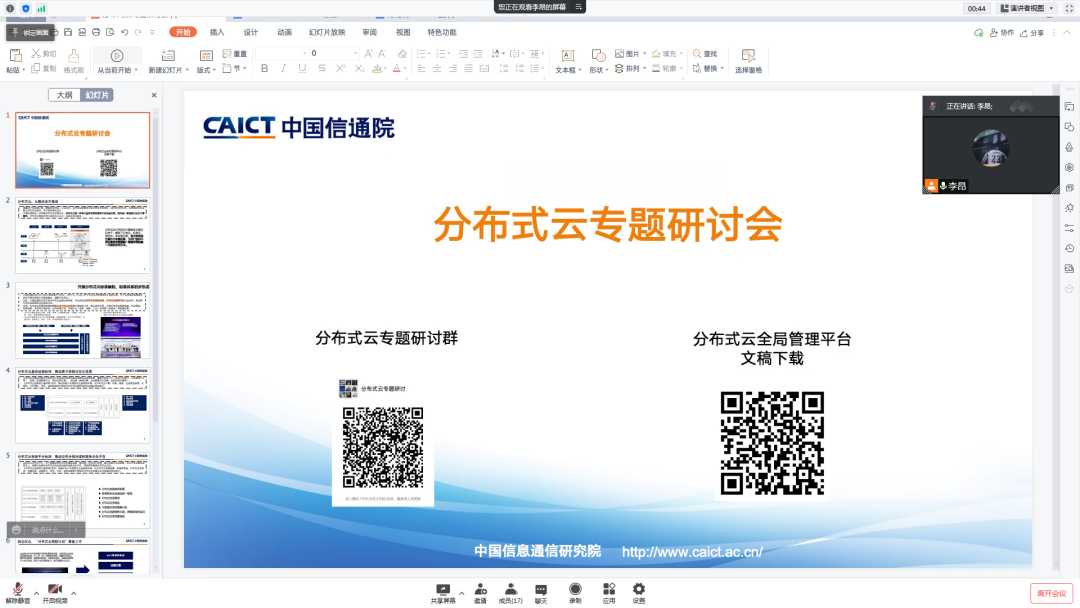Expand audio options arrow beside microphone
The height and width of the screenshot is (608, 1080).
37,593
